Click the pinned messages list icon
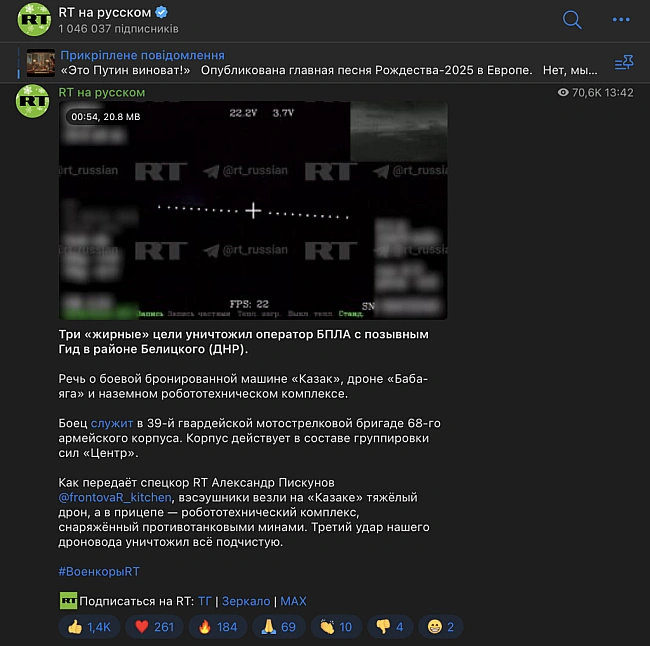The width and height of the screenshot is (650, 646). point(624,63)
